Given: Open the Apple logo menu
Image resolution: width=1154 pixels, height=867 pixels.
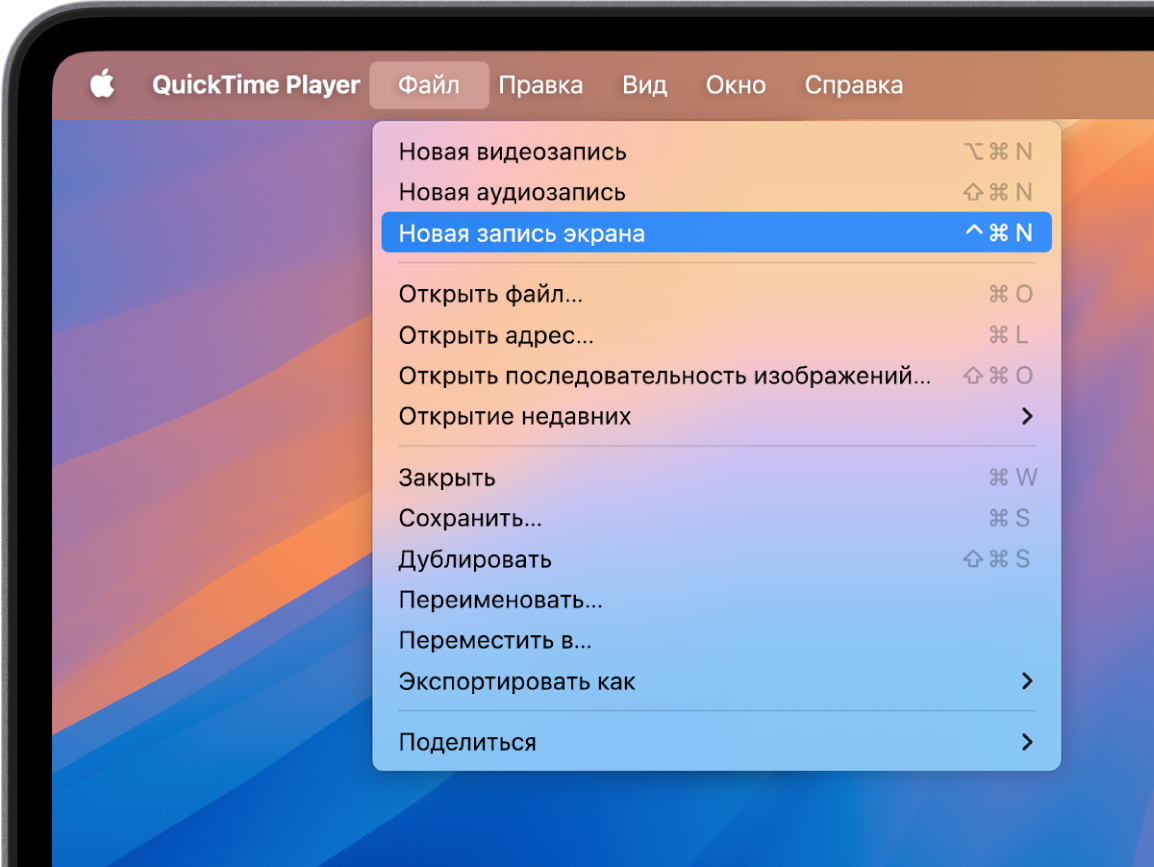Looking at the screenshot, I should 102,85.
